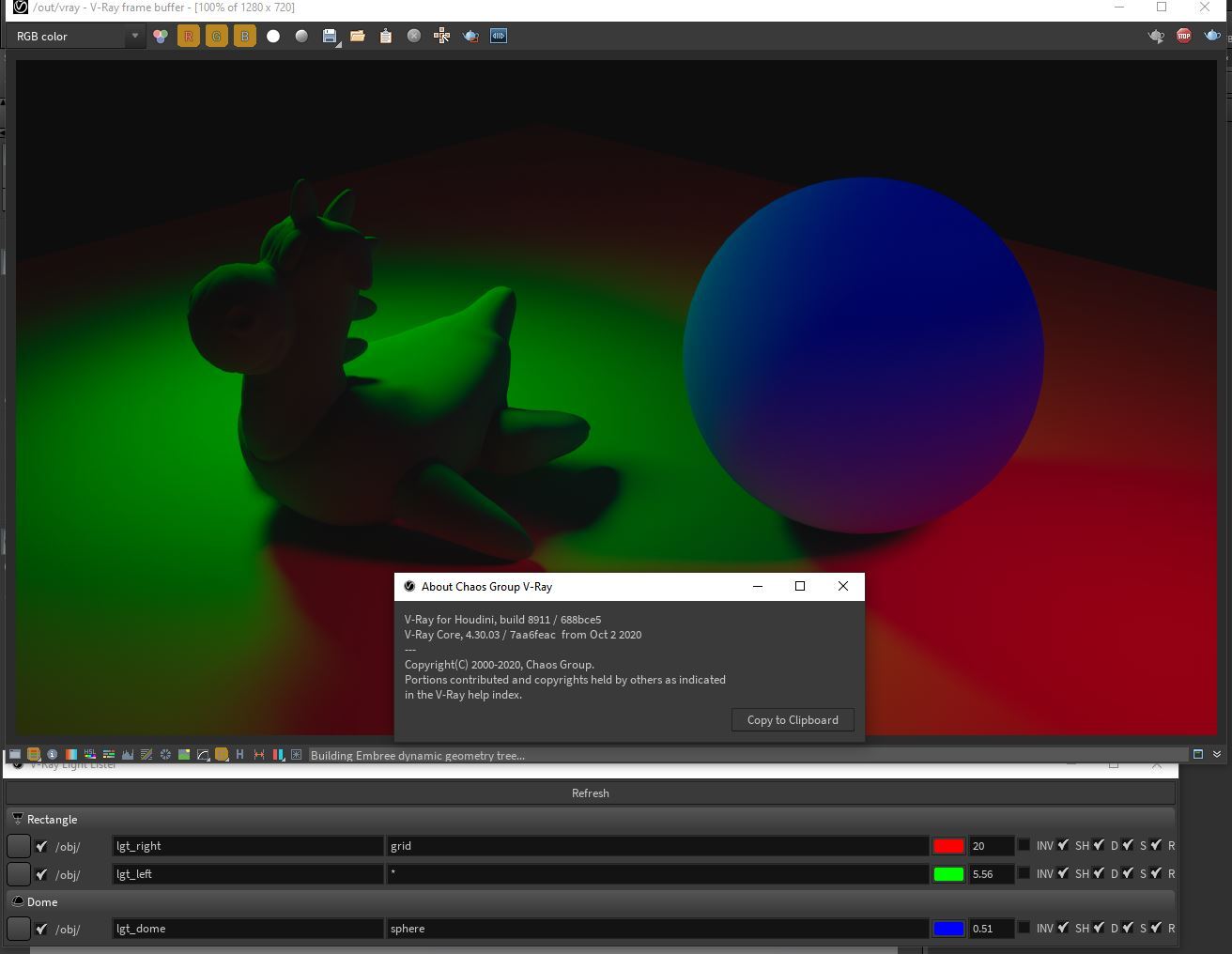1232x954 pixels.
Task: Toggle the checked box before SH on lgt_right
Action: (1063, 845)
